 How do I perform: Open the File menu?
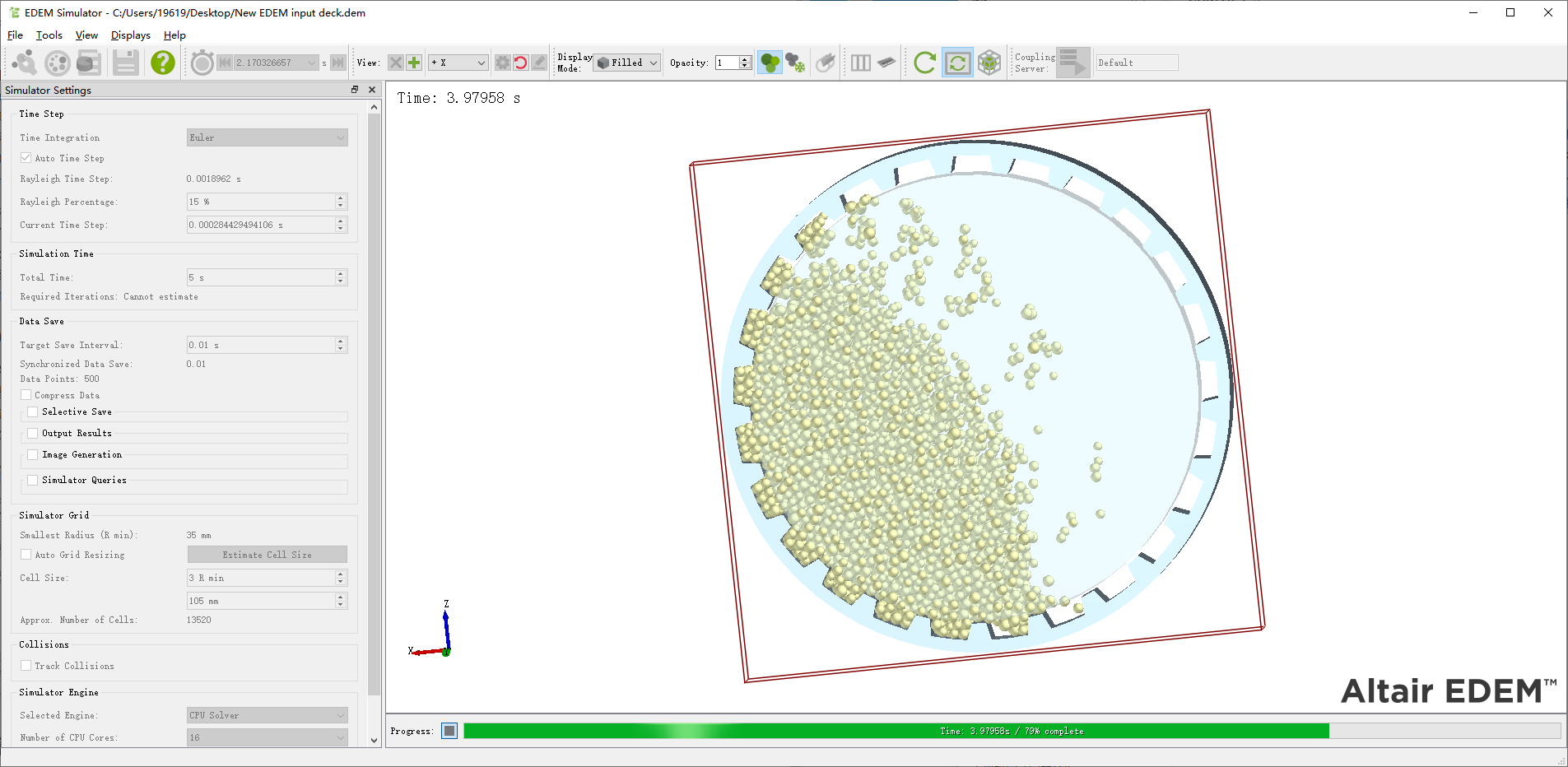[15, 35]
